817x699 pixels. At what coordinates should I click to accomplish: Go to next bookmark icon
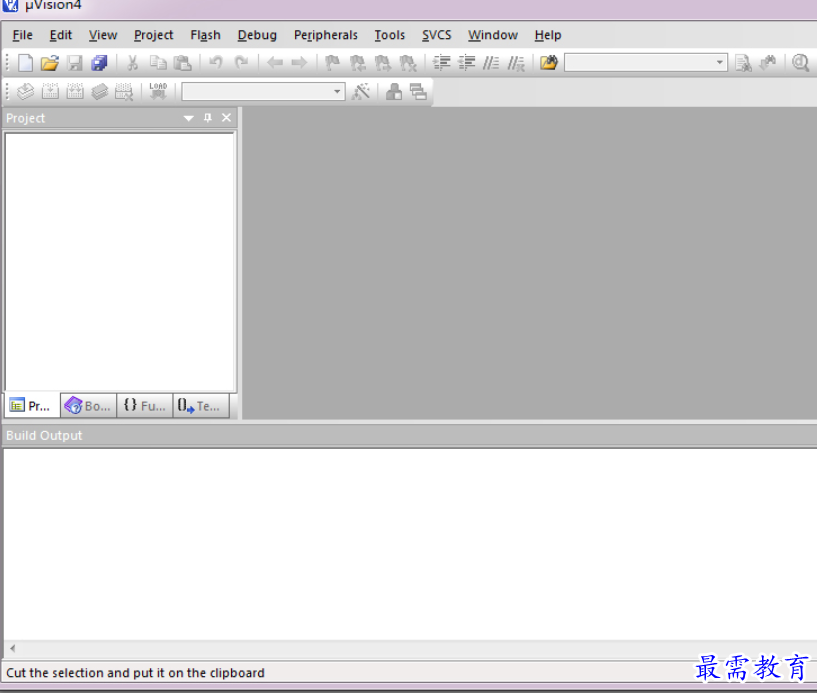tap(382, 63)
